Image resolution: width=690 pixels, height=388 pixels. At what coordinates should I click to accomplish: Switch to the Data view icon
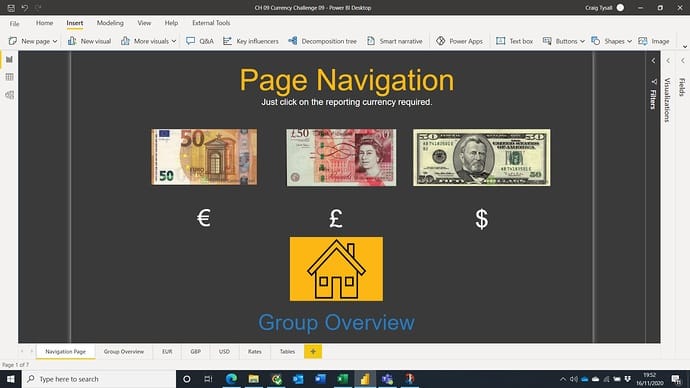click(9, 77)
